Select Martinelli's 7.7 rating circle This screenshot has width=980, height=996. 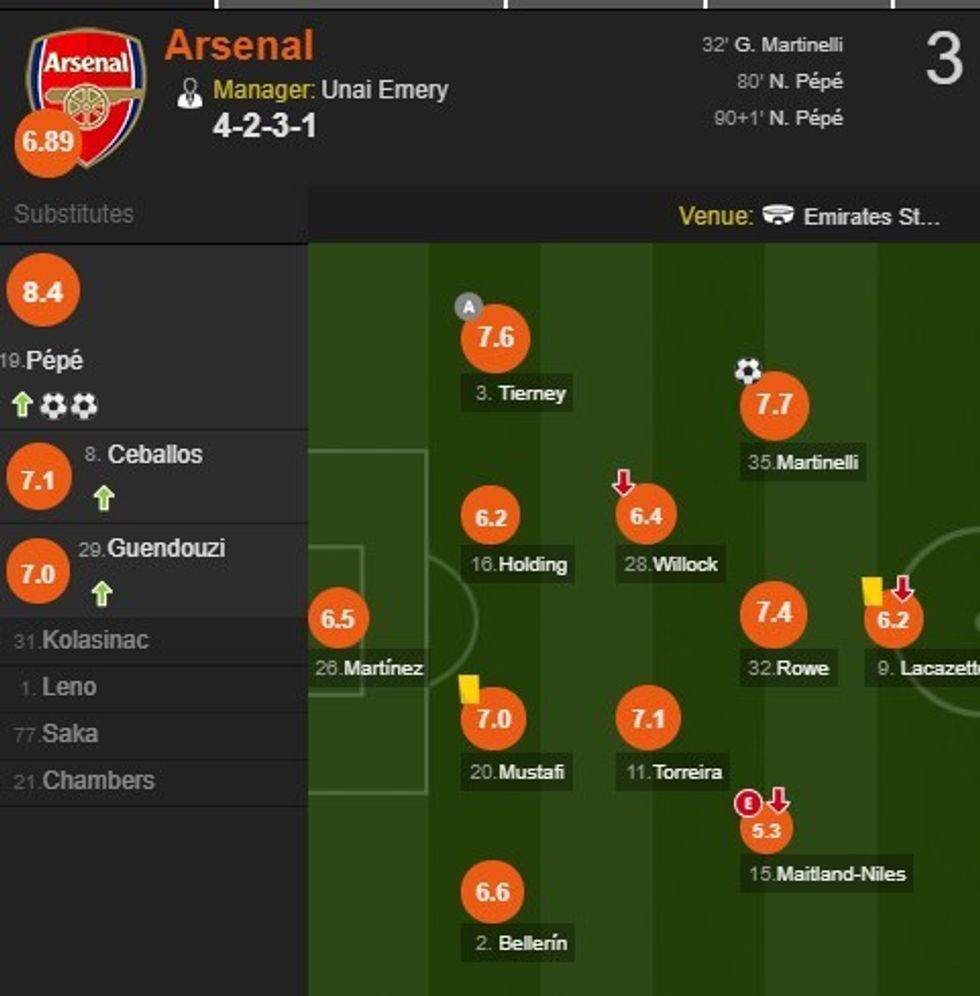point(774,405)
